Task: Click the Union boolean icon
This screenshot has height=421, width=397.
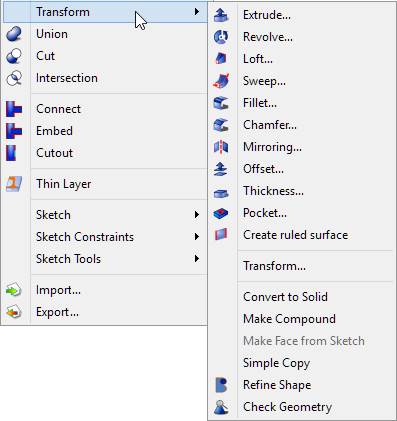Action: coord(14,34)
